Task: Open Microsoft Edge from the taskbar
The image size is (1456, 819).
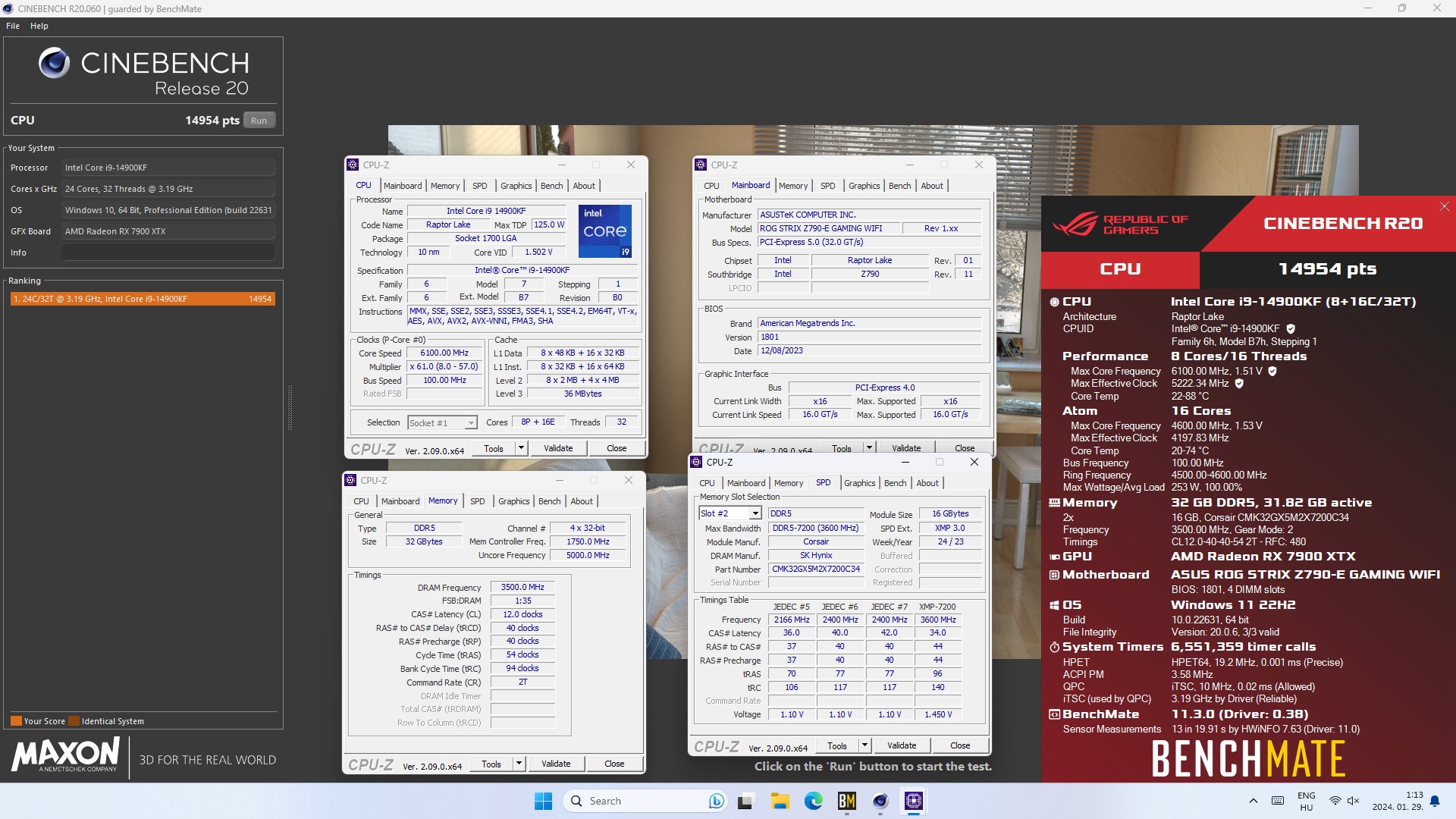Action: tap(814, 801)
